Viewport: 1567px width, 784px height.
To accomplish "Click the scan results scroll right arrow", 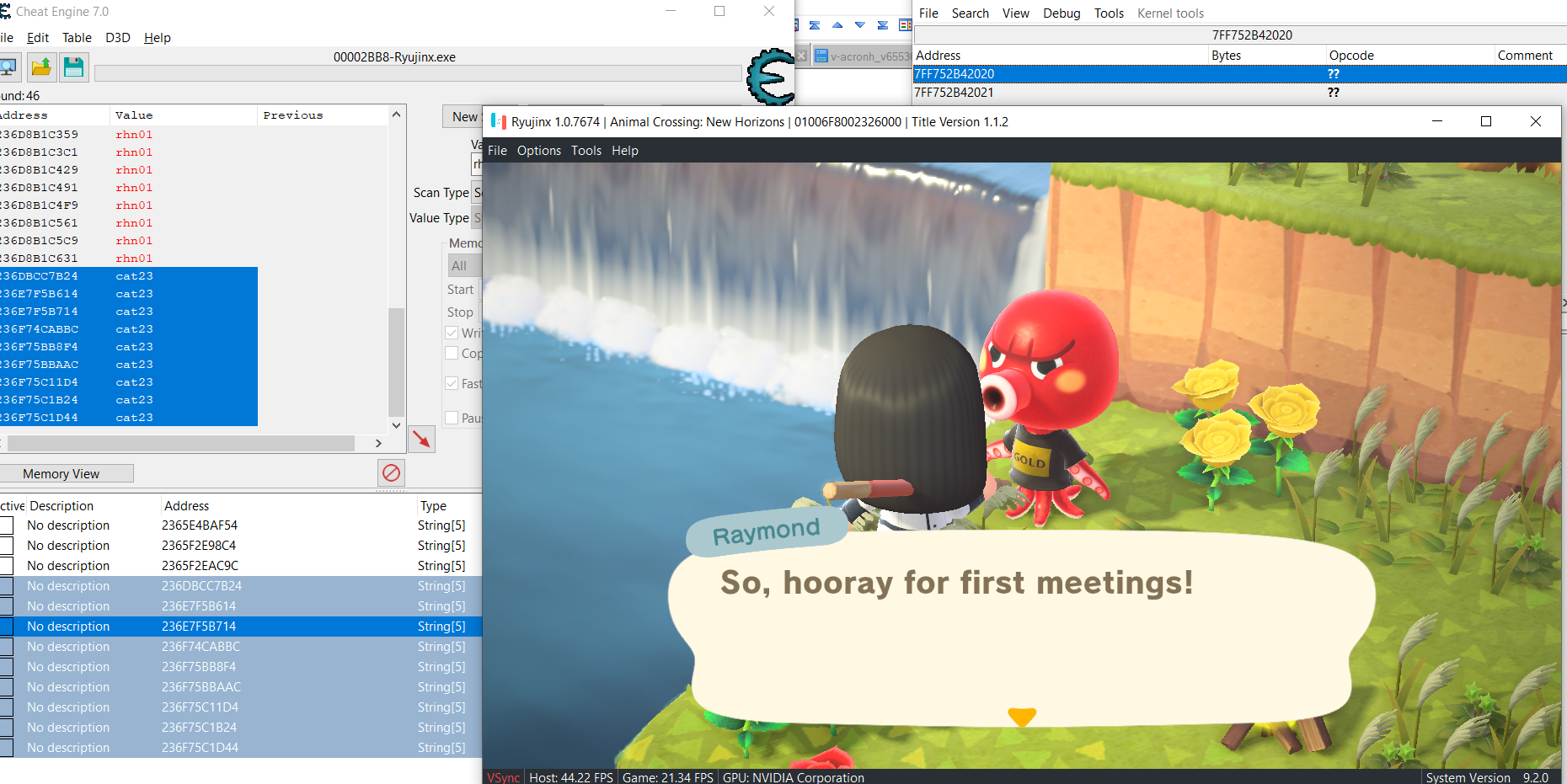I will coord(378,443).
